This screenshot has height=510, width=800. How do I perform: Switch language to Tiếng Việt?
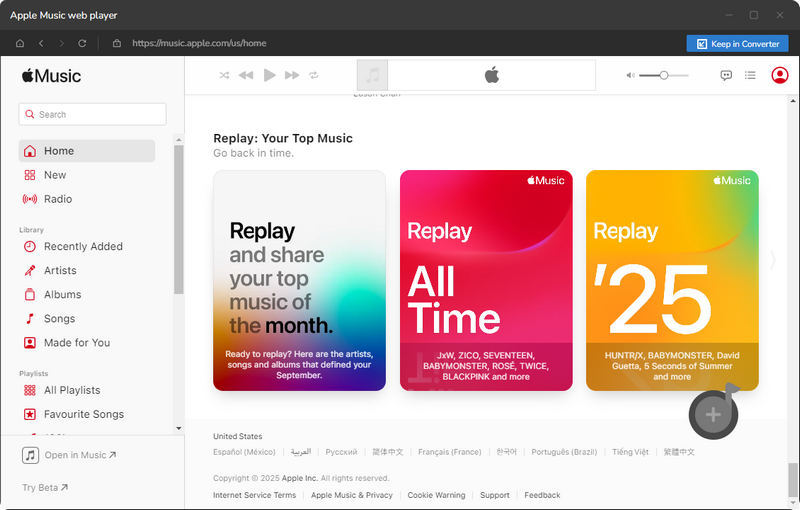630,452
